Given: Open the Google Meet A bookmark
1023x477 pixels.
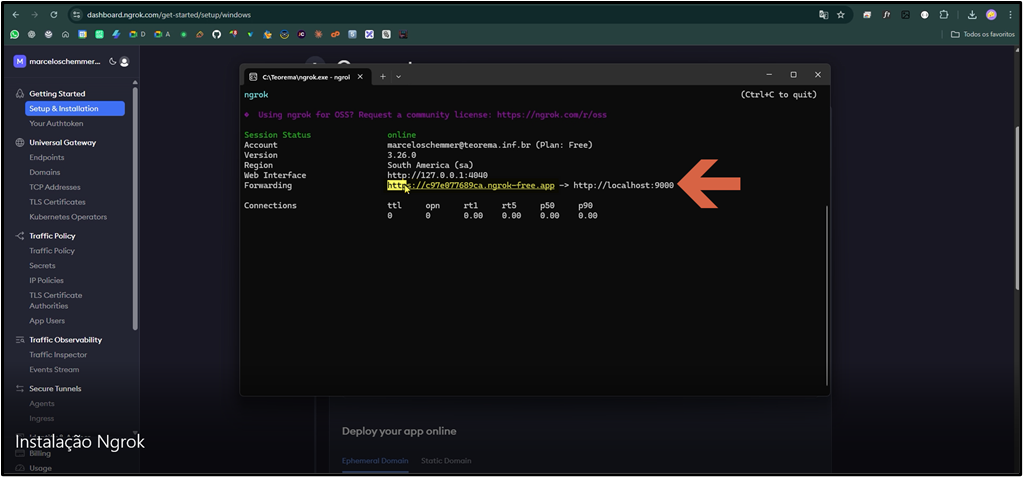Looking at the screenshot, I should click(162, 34).
